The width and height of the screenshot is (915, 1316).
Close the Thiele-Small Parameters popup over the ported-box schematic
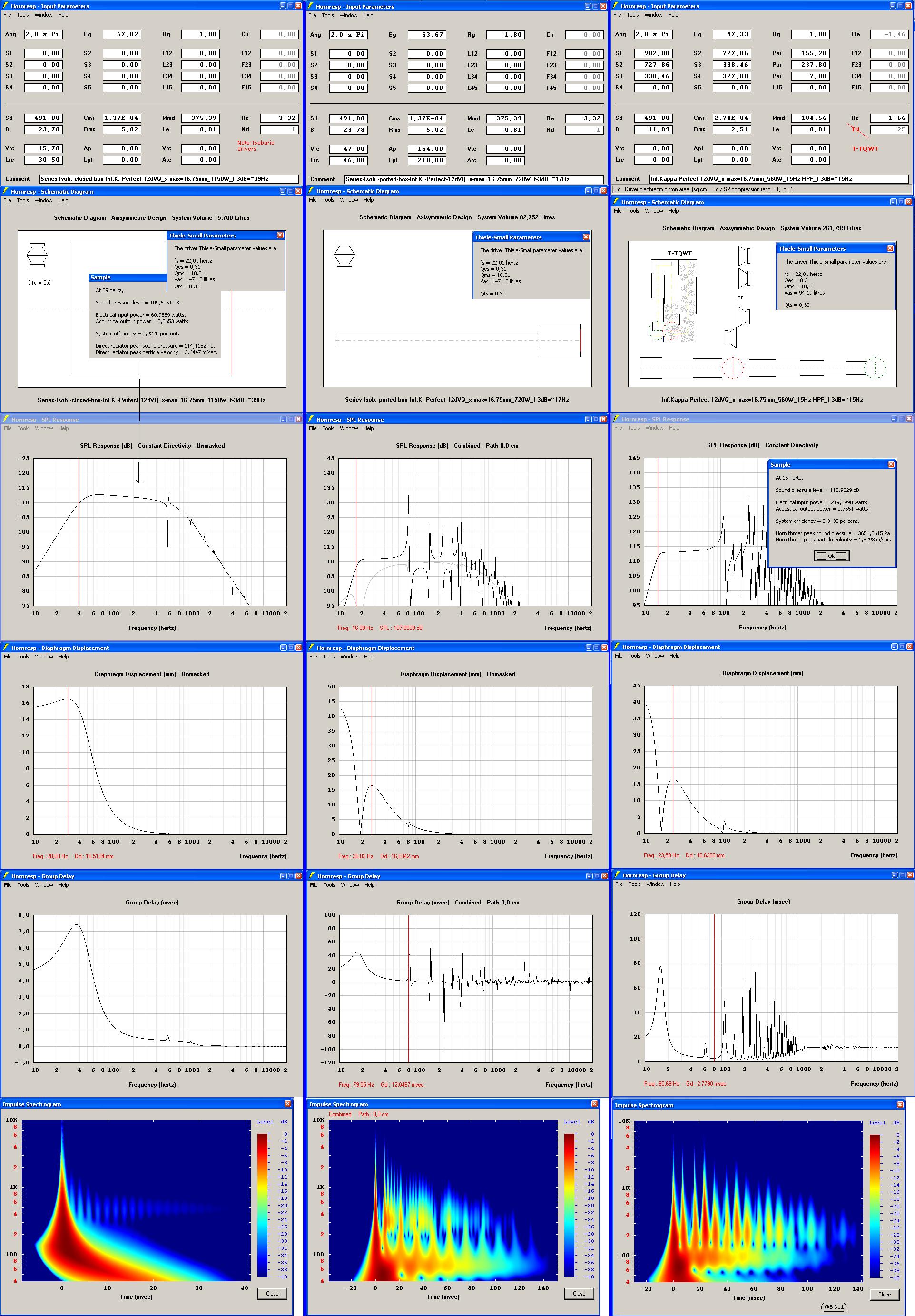(x=586, y=237)
